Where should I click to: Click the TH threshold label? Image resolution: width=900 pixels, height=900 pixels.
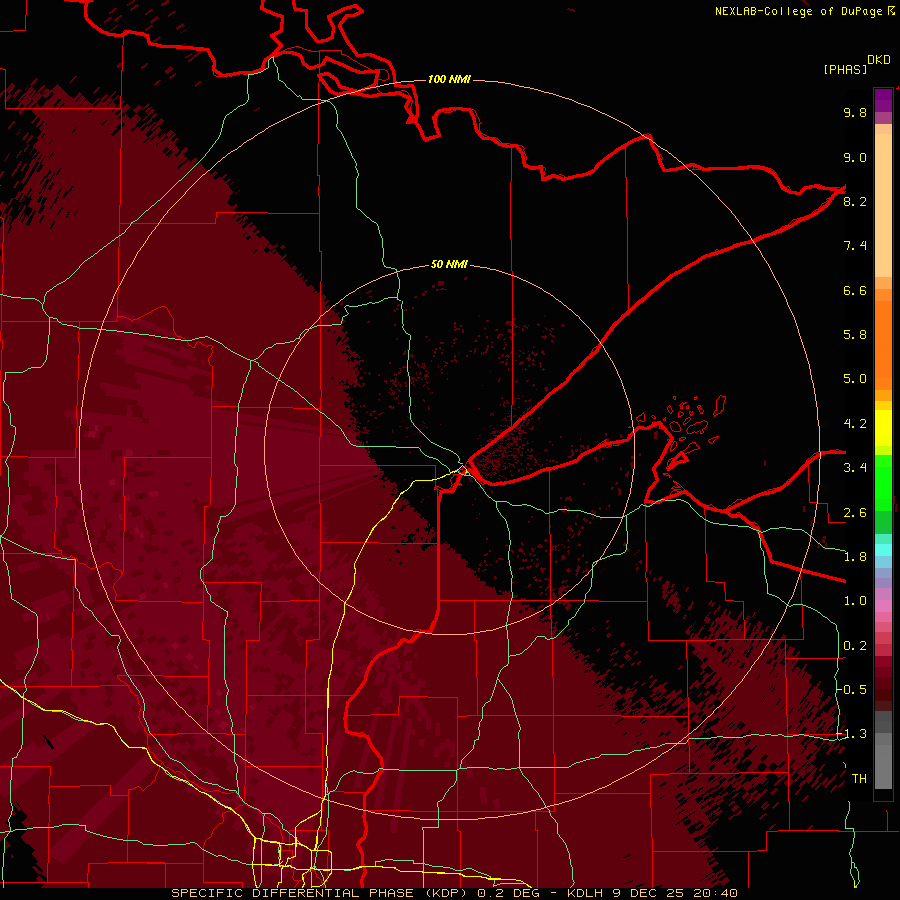pos(859,779)
